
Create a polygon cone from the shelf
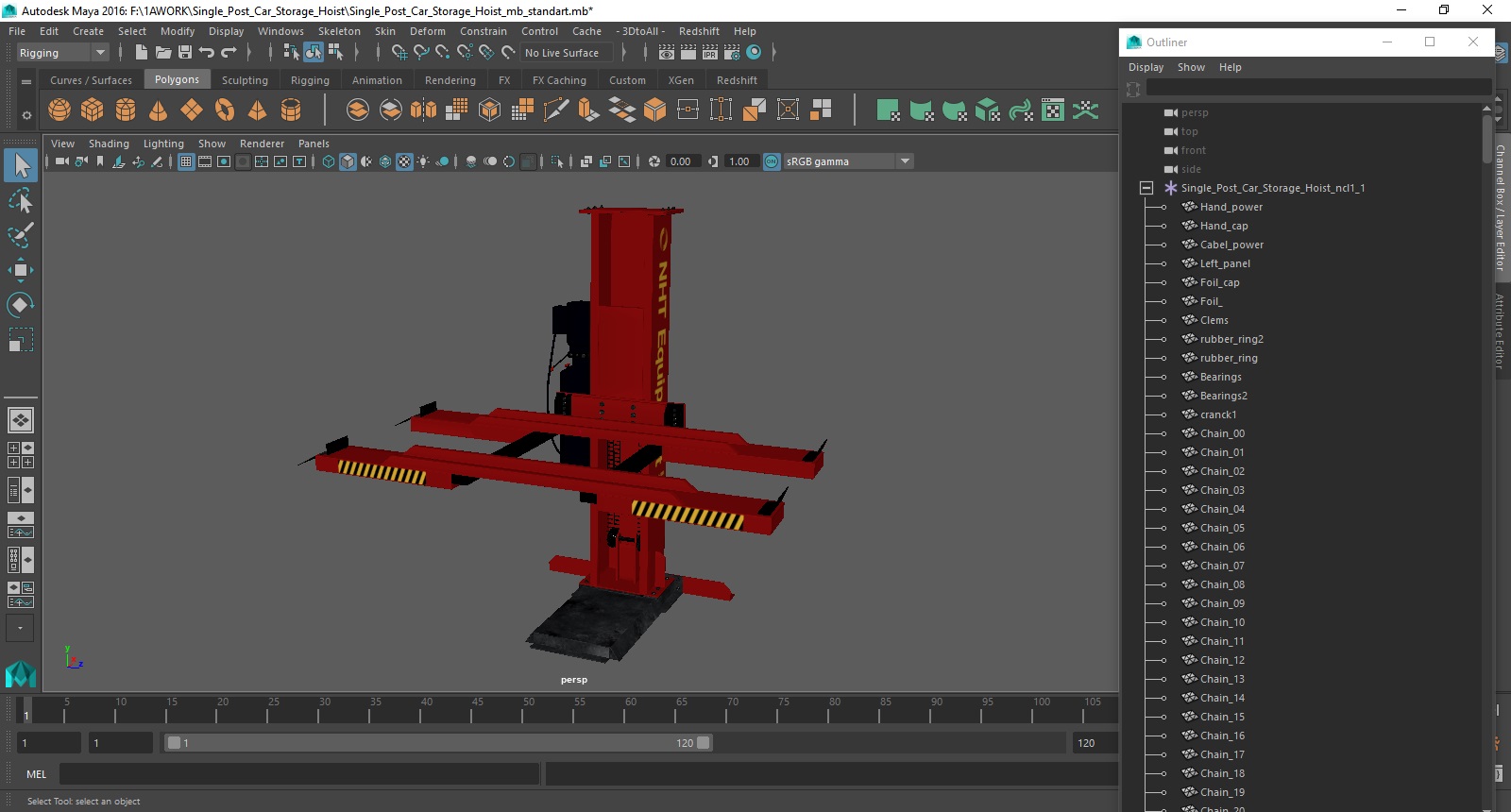click(159, 110)
